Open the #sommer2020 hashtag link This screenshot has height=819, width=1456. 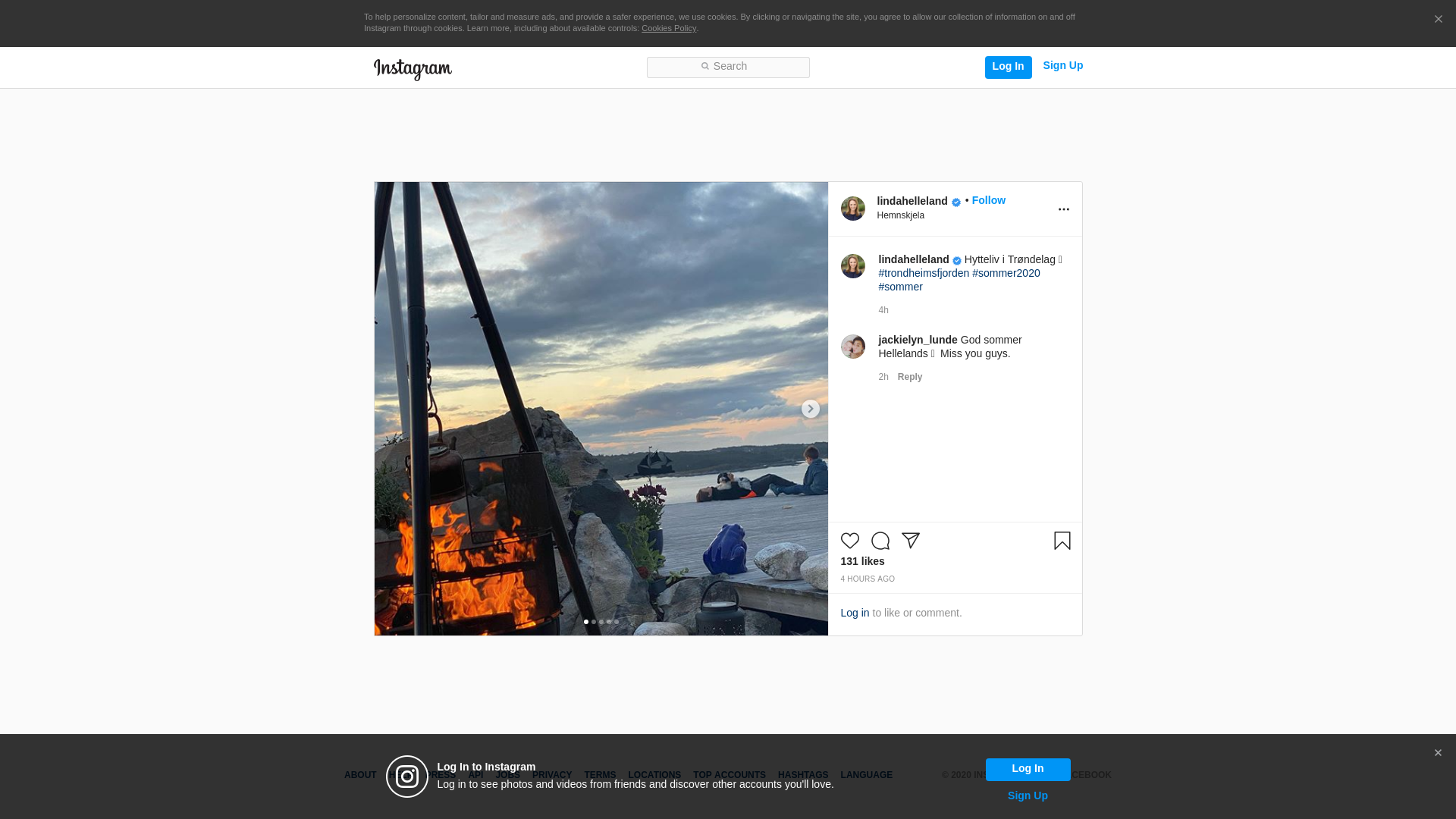(x=1006, y=273)
